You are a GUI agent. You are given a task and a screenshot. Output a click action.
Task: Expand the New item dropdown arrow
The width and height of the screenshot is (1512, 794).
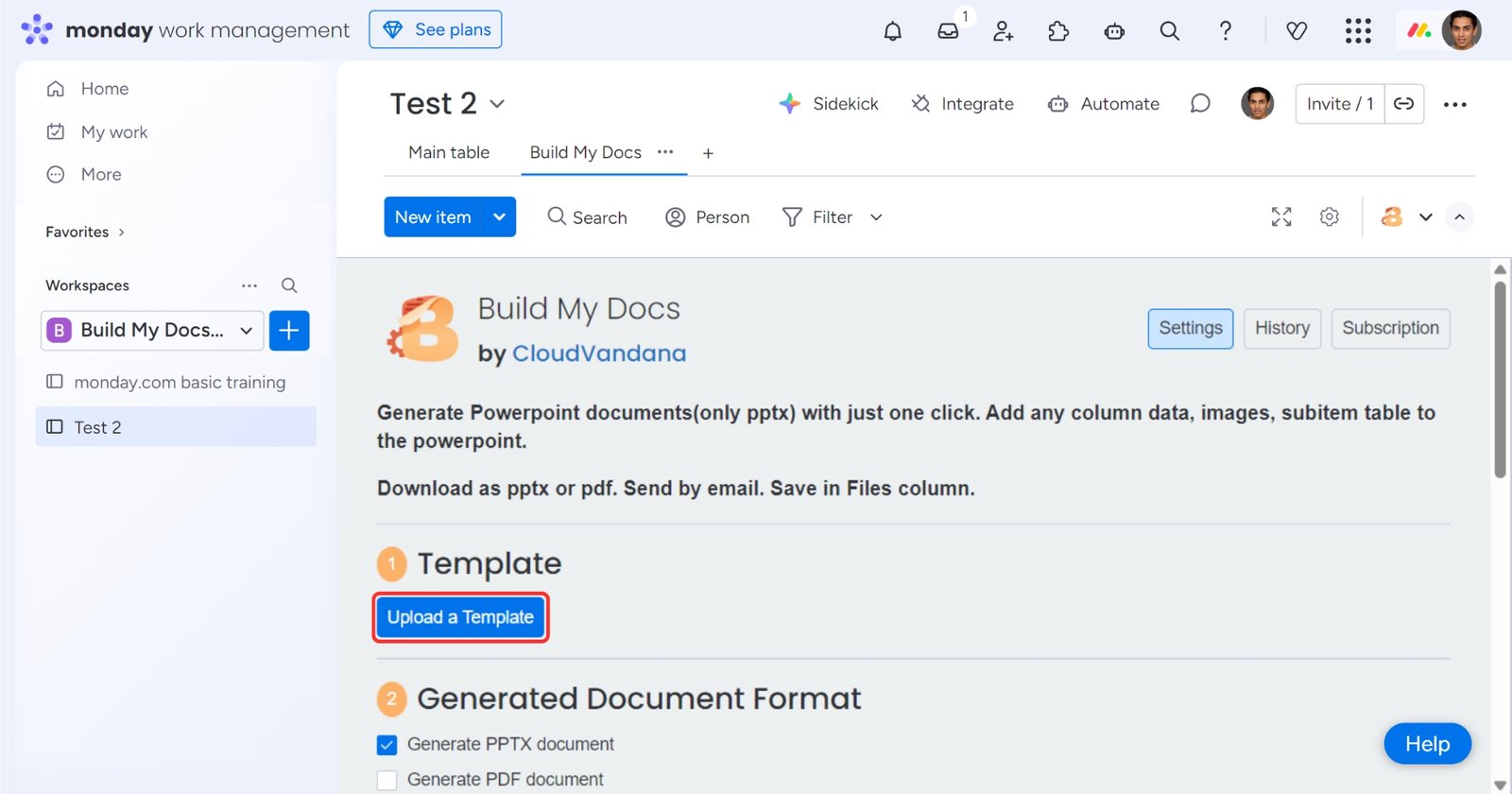click(499, 217)
